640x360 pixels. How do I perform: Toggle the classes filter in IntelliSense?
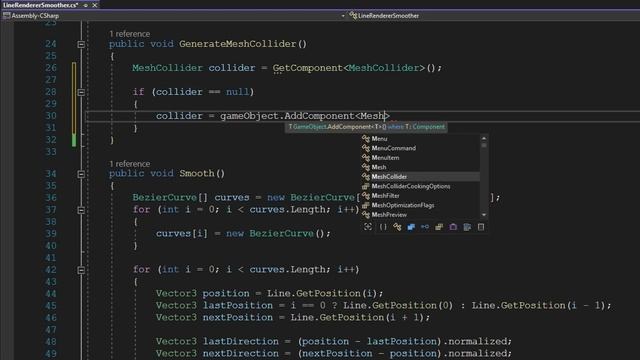tap(397, 227)
